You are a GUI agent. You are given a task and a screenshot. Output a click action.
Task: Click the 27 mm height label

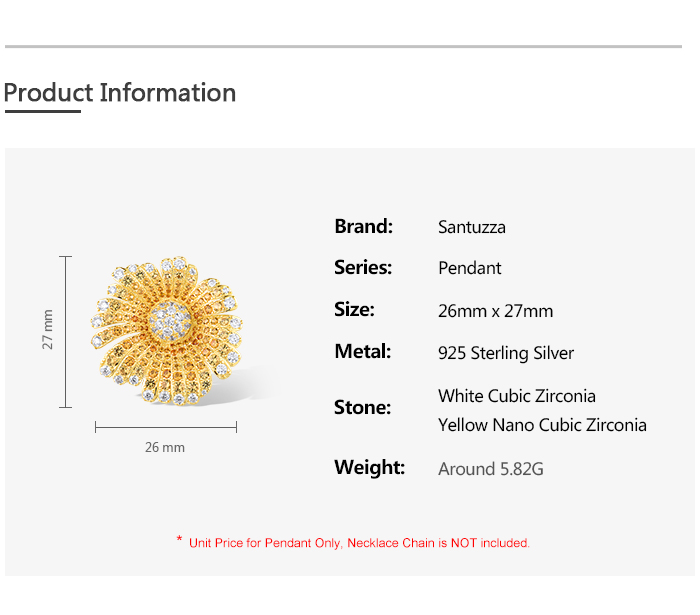(x=48, y=329)
